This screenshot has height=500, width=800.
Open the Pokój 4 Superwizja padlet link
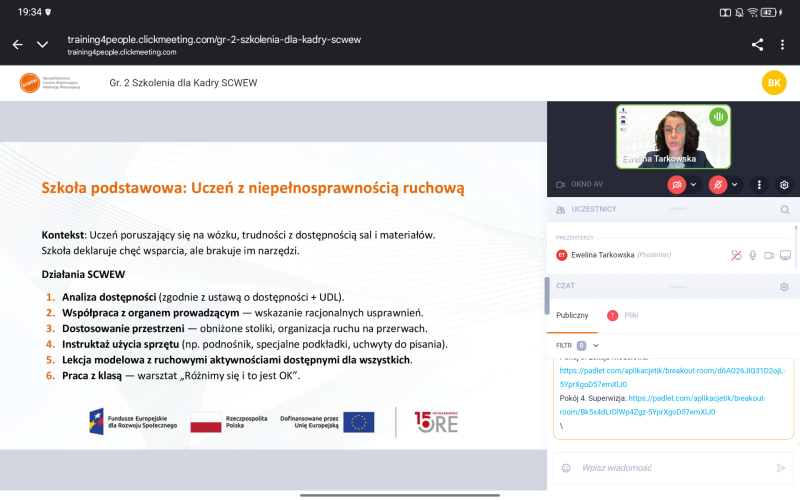coord(661,404)
